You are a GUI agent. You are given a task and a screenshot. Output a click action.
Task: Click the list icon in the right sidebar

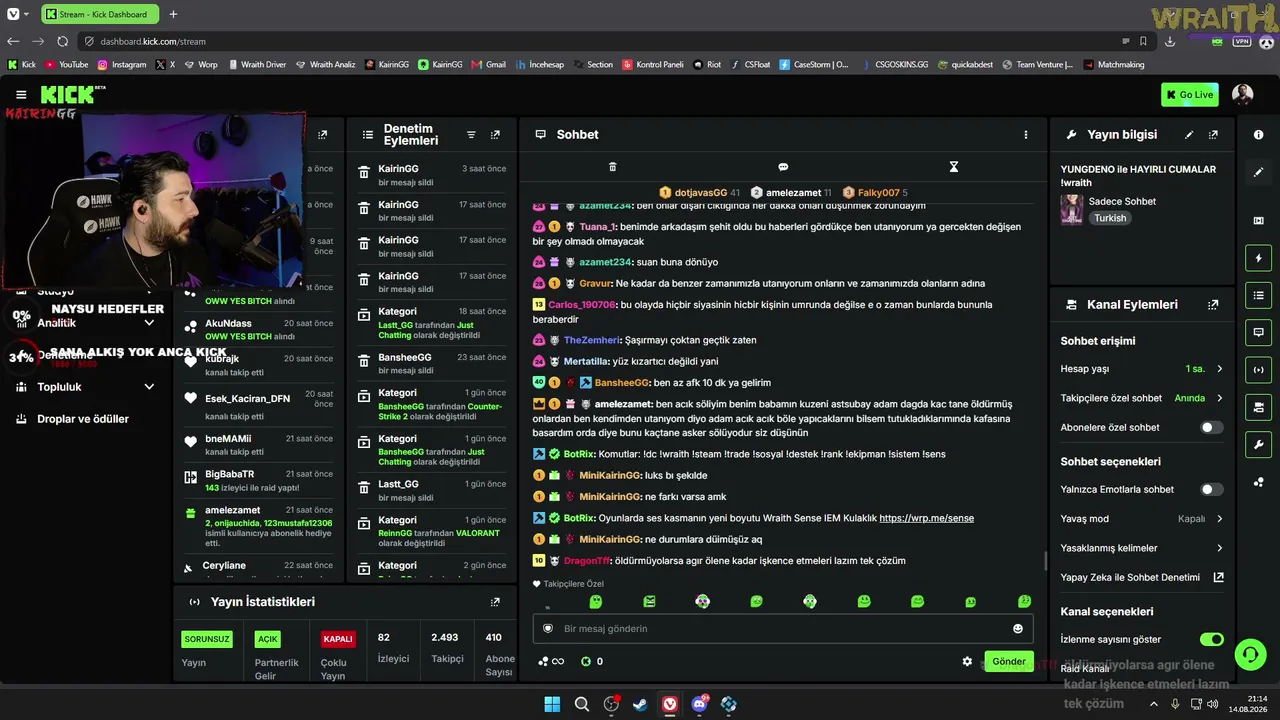1258,295
